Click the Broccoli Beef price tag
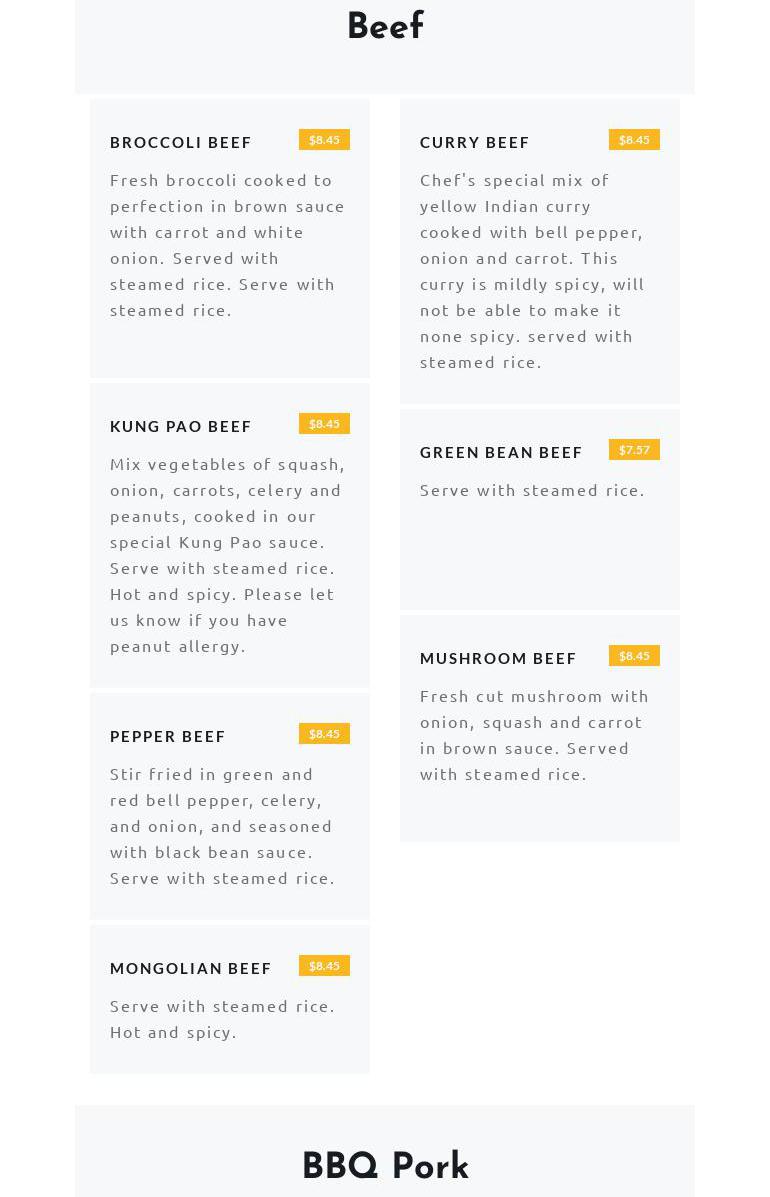Viewport: 770px width, 1197px height. (324, 140)
